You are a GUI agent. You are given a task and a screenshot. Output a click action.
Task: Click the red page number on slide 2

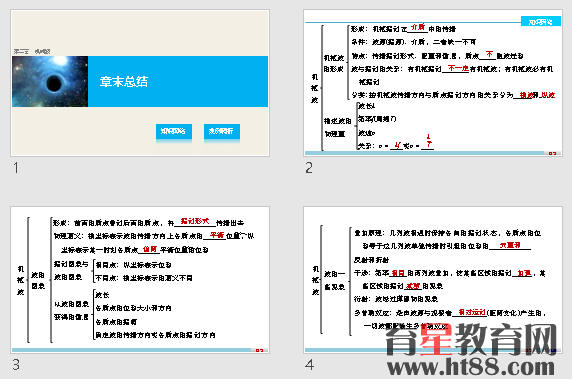(552, 154)
